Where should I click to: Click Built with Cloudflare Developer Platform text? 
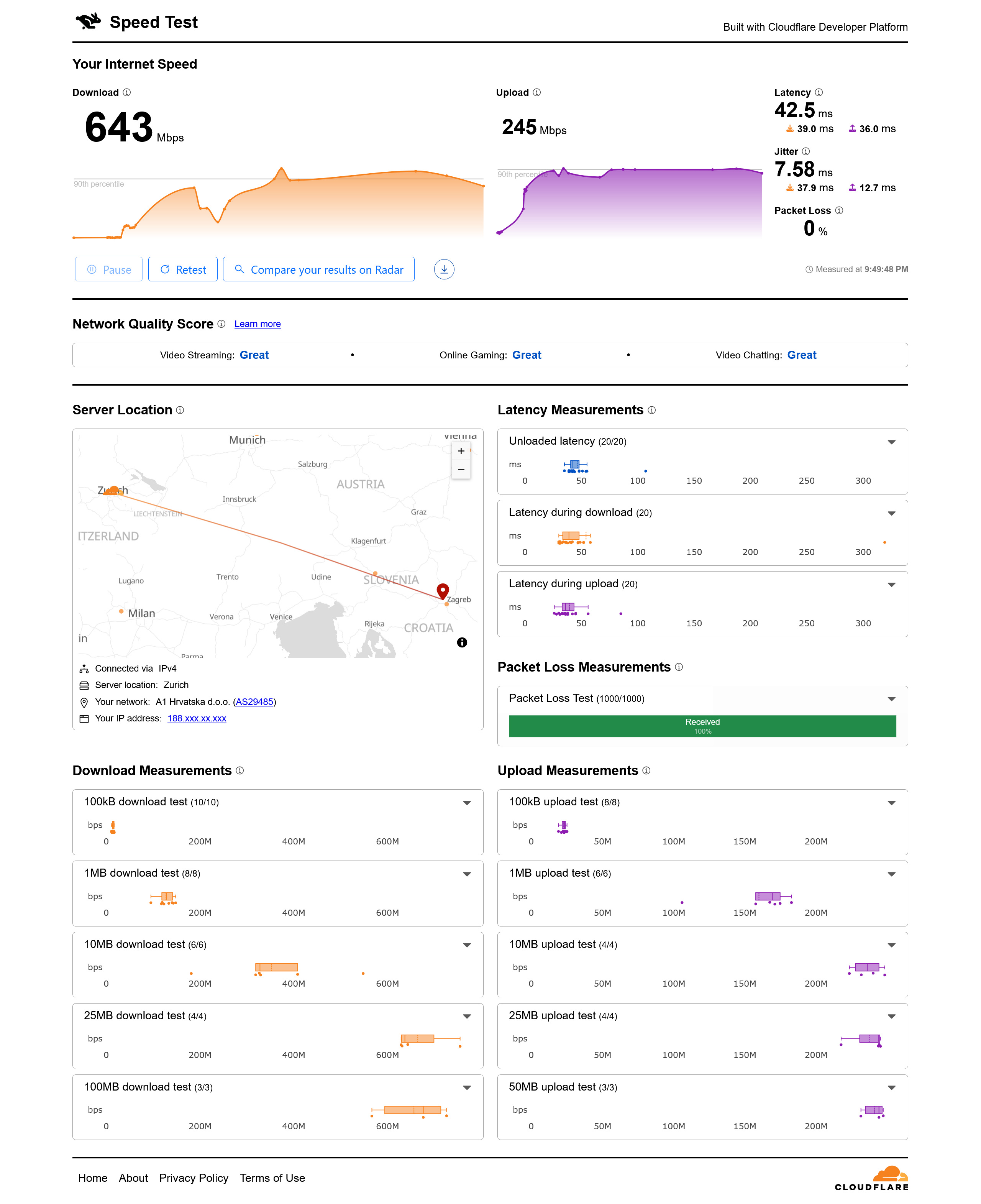coord(815,27)
